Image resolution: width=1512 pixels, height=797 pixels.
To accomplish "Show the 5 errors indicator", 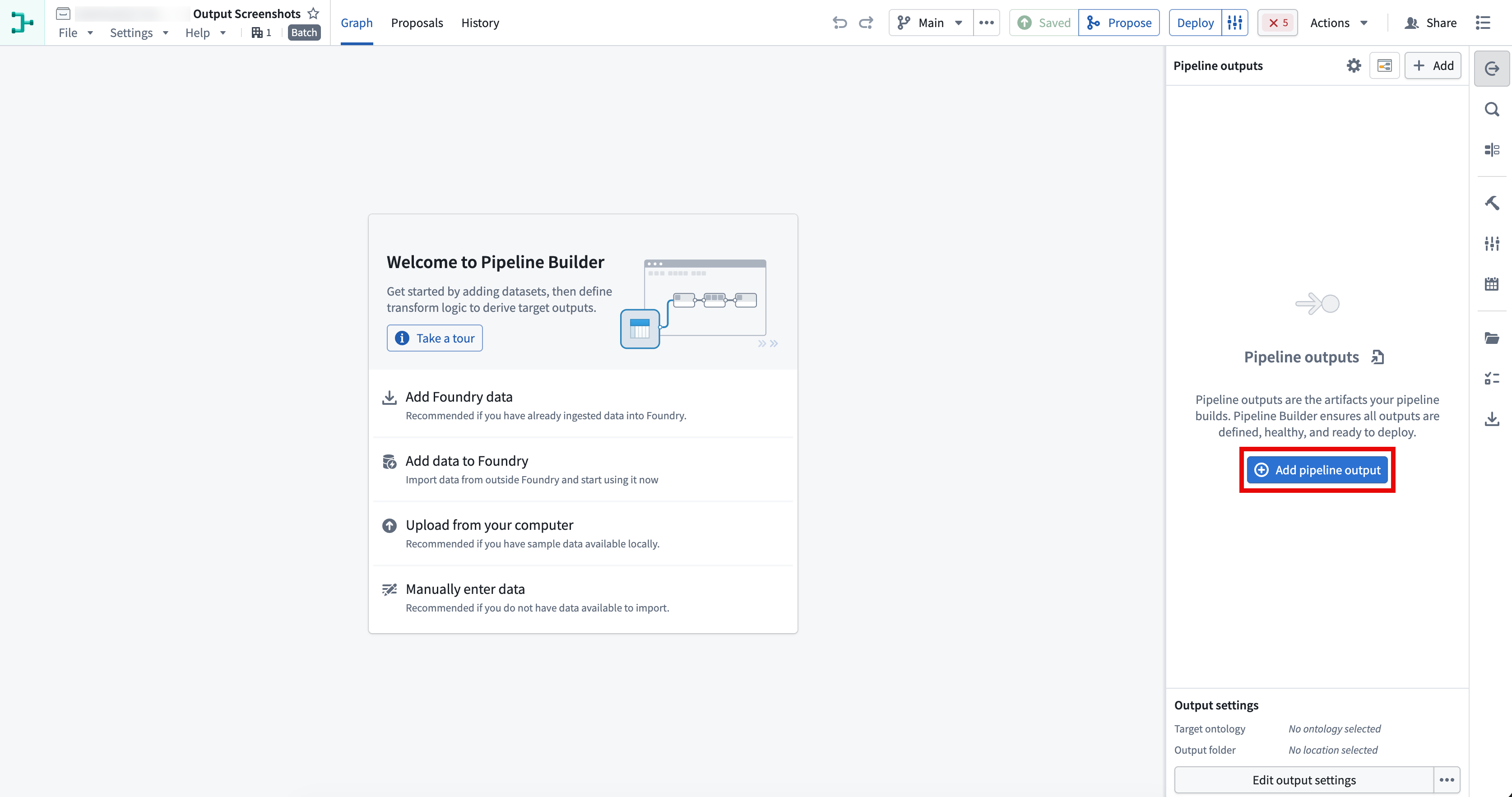I will tap(1278, 23).
